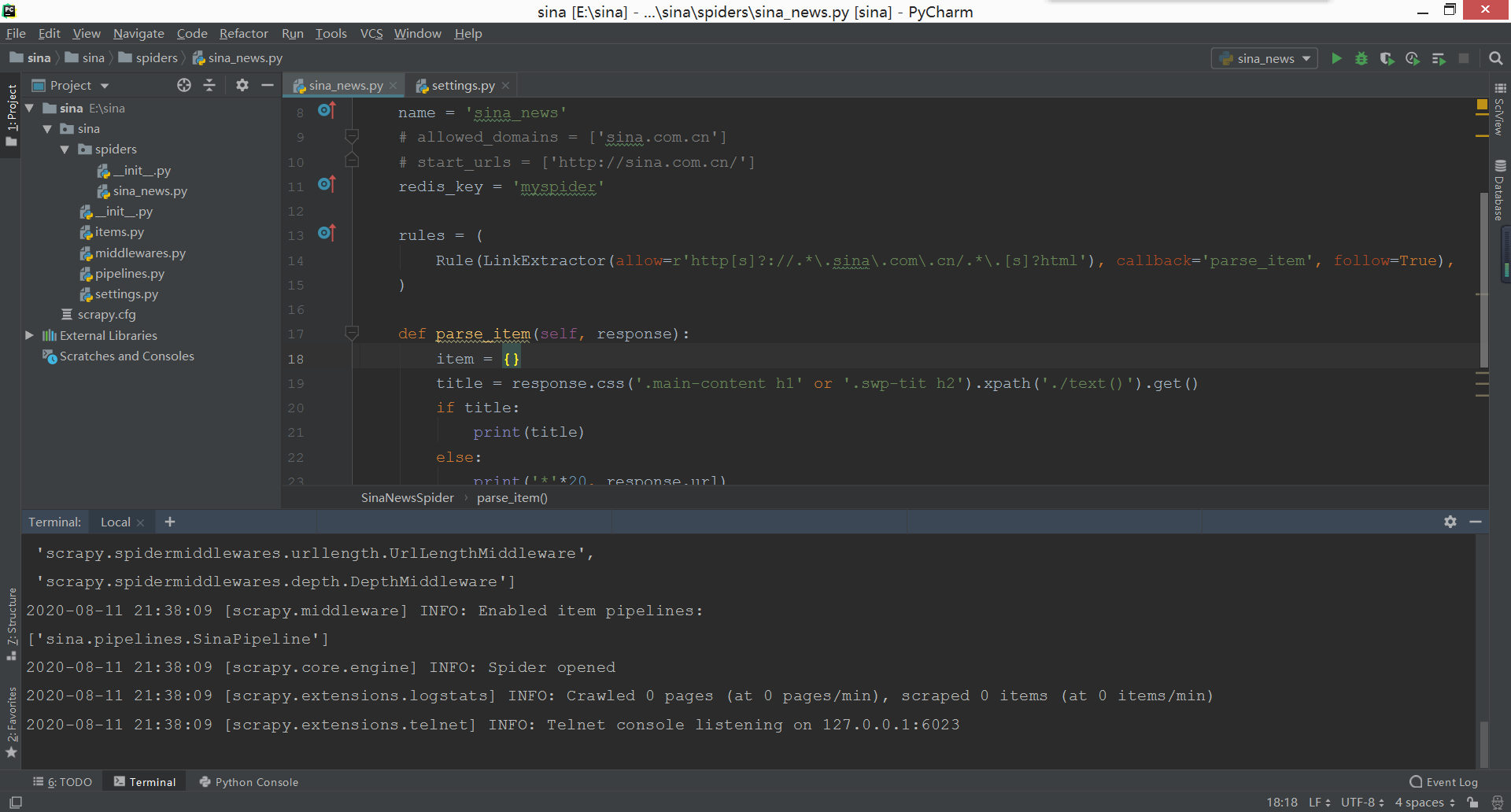
Task: Click the locate/scroll-from-source crosshair icon
Action: (x=184, y=85)
